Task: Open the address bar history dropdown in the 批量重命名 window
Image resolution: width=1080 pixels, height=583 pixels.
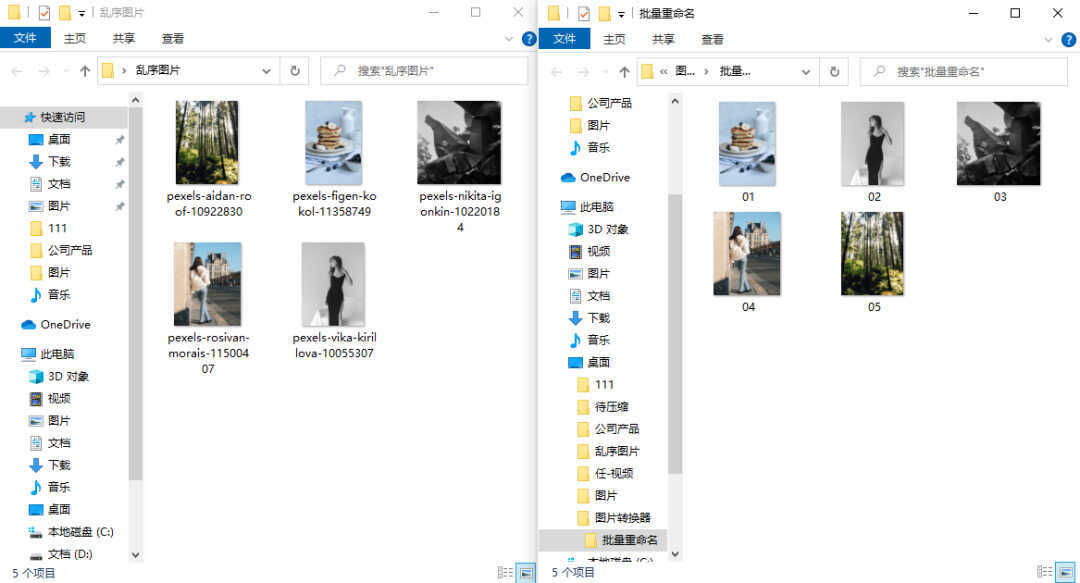Action: 805,71
